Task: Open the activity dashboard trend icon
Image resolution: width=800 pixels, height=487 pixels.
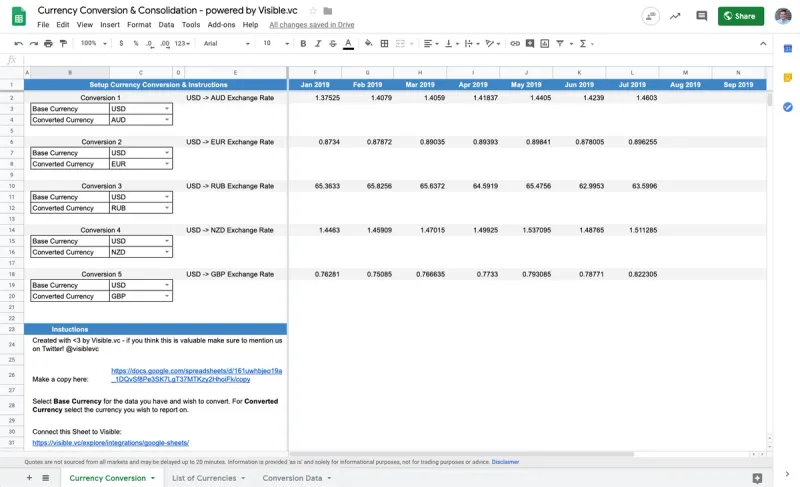Action: tap(675, 16)
